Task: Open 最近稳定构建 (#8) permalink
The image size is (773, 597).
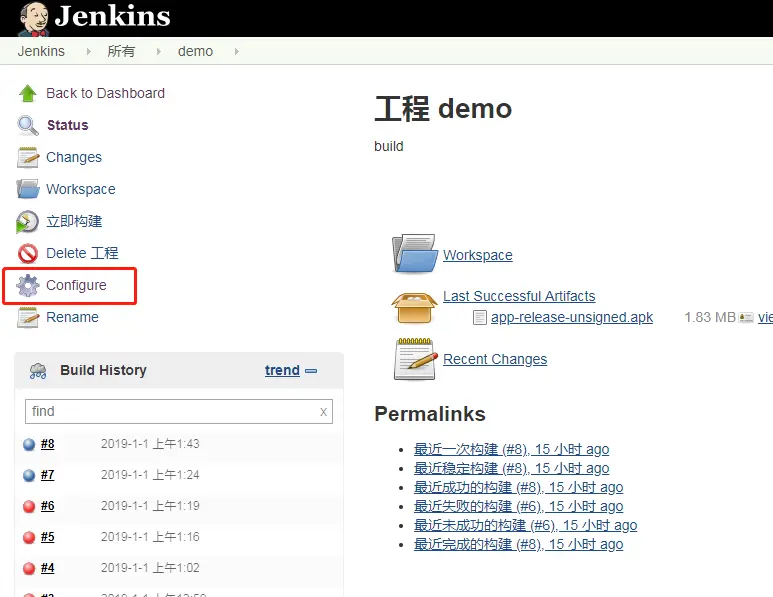Action: (x=512, y=468)
